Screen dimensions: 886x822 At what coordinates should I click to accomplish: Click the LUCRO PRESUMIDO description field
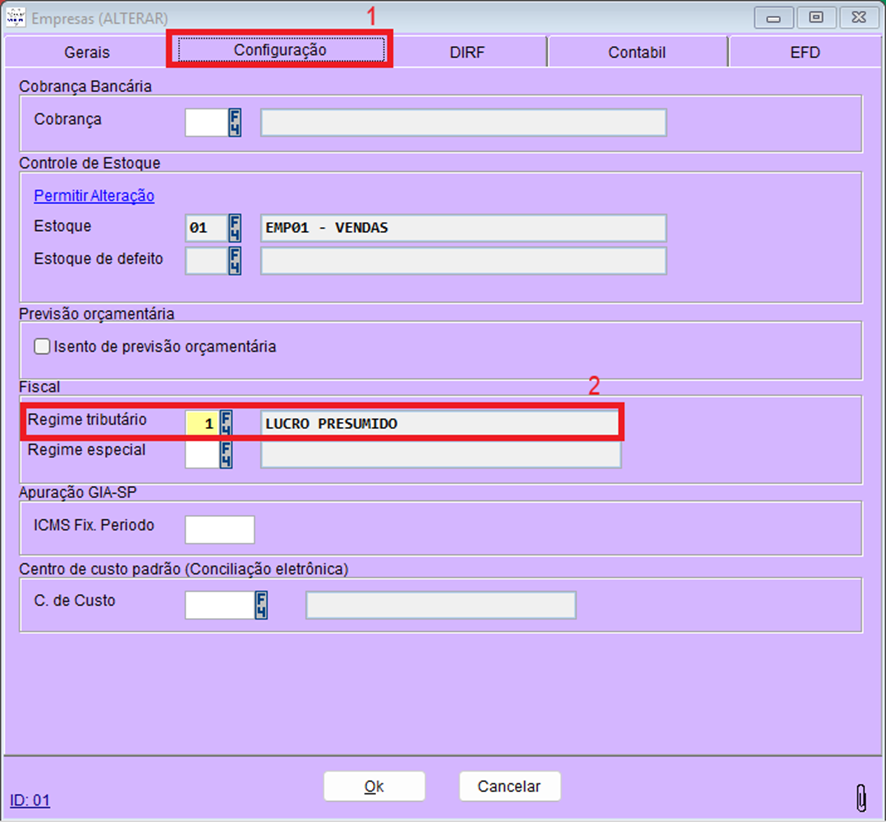tap(440, 423)
